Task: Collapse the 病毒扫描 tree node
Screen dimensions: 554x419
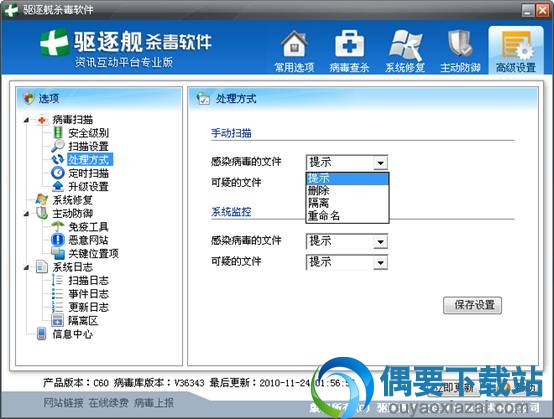Action: click(x=26, y=120)
